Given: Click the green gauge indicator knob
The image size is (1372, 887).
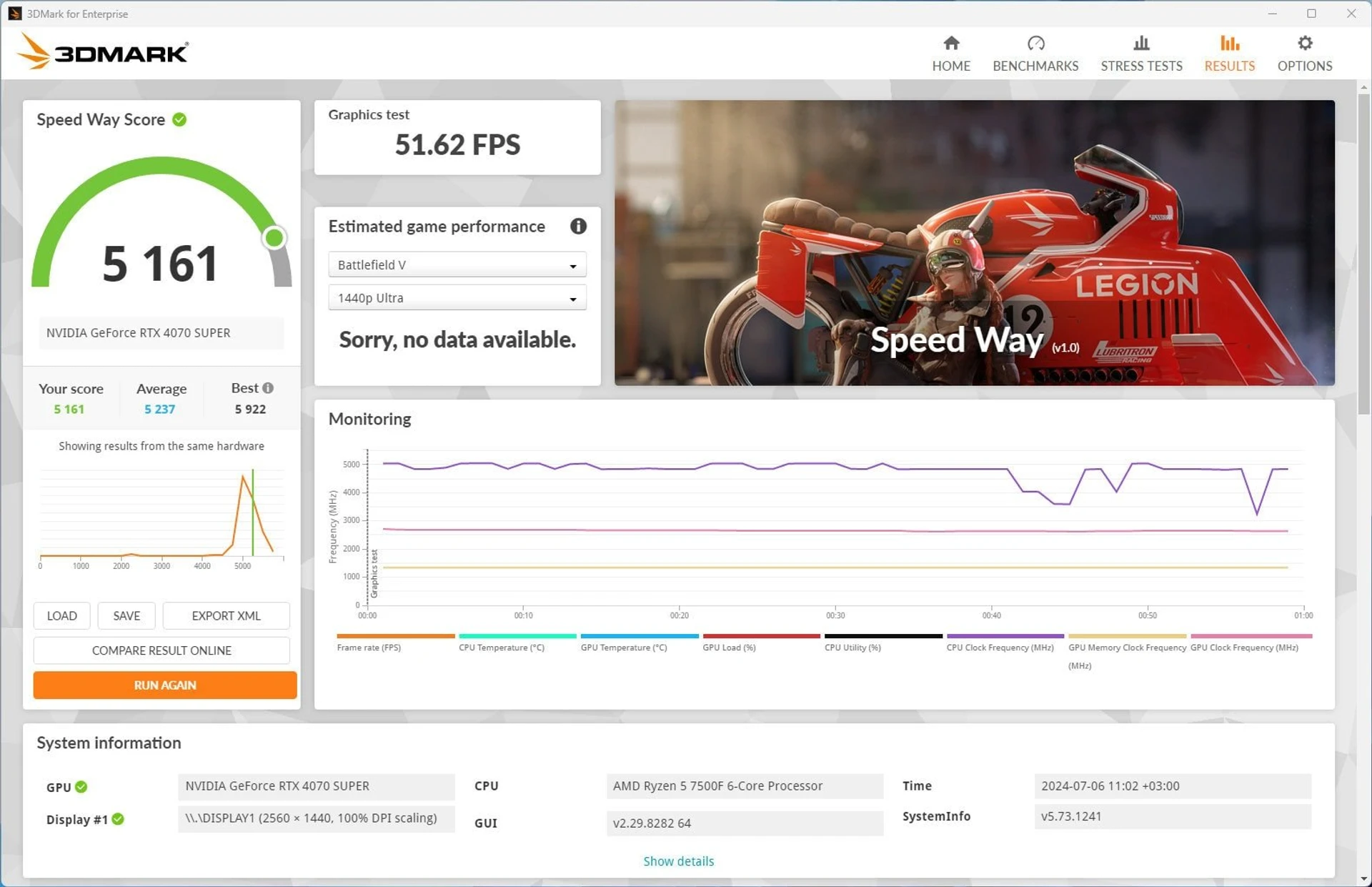Looking at the screenshot, I should coord(274,237).
